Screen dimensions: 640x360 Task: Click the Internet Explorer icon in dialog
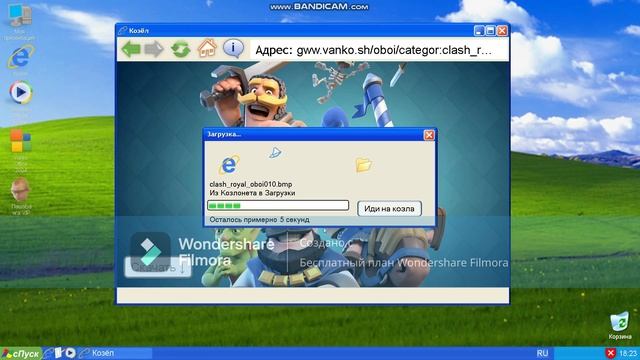point(229,165)
